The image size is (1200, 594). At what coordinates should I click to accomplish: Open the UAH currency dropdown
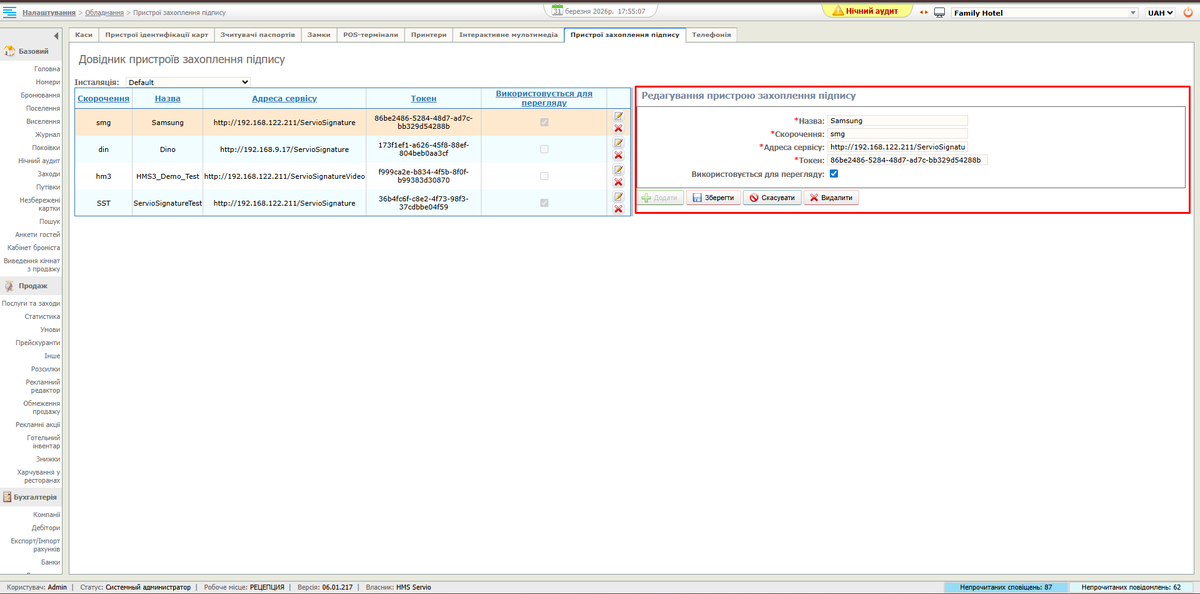1160,13
